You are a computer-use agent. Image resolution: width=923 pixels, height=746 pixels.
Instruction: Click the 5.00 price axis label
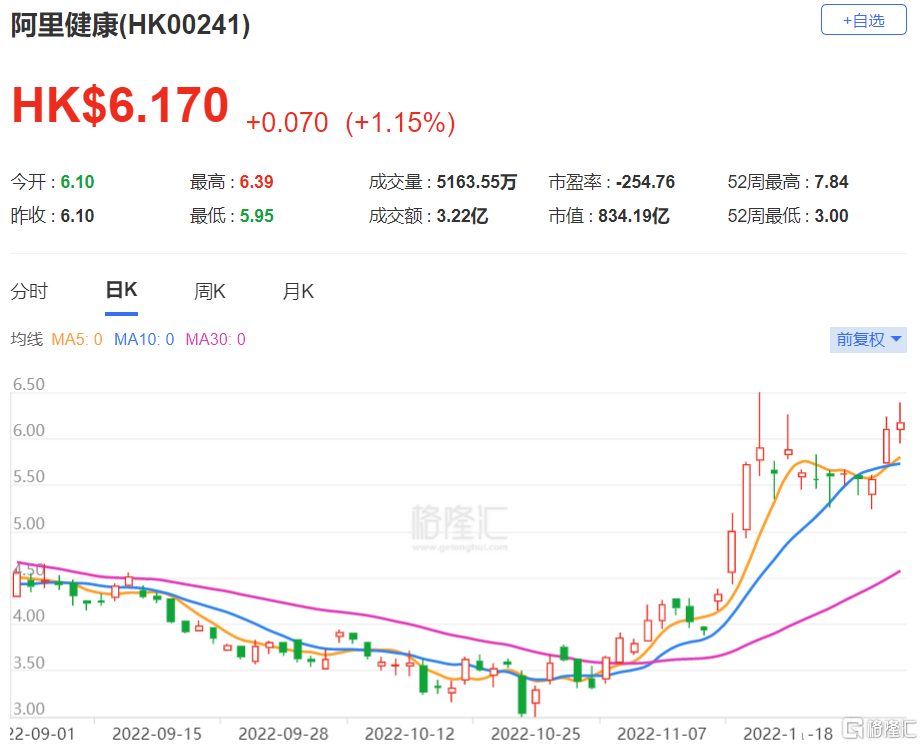pos(29,523)
